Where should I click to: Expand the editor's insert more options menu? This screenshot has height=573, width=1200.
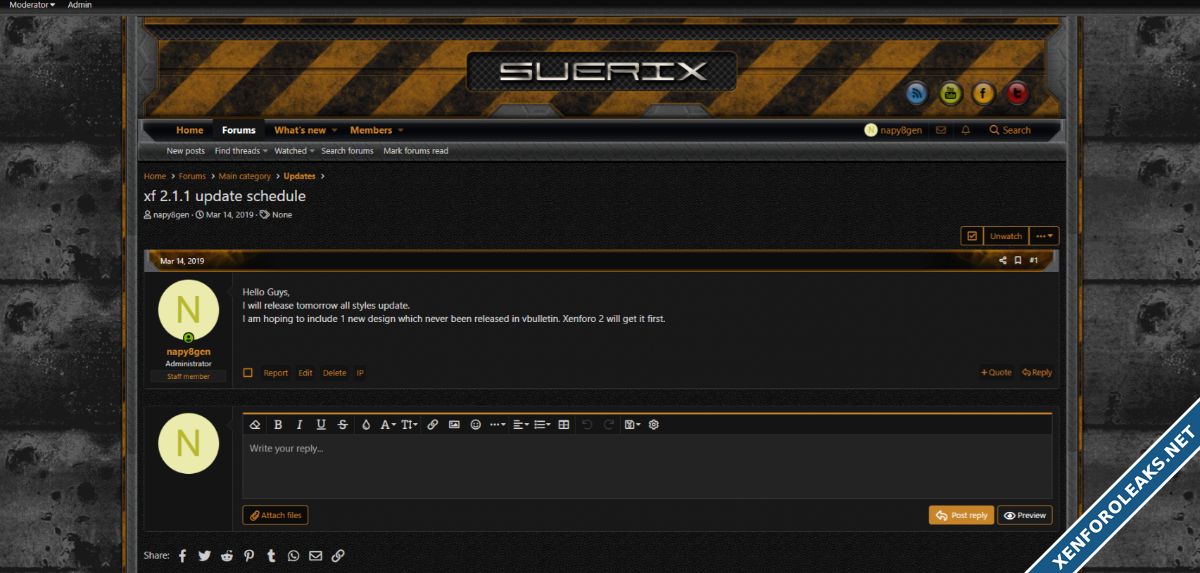pyautogui.click(x=497, y=425)
